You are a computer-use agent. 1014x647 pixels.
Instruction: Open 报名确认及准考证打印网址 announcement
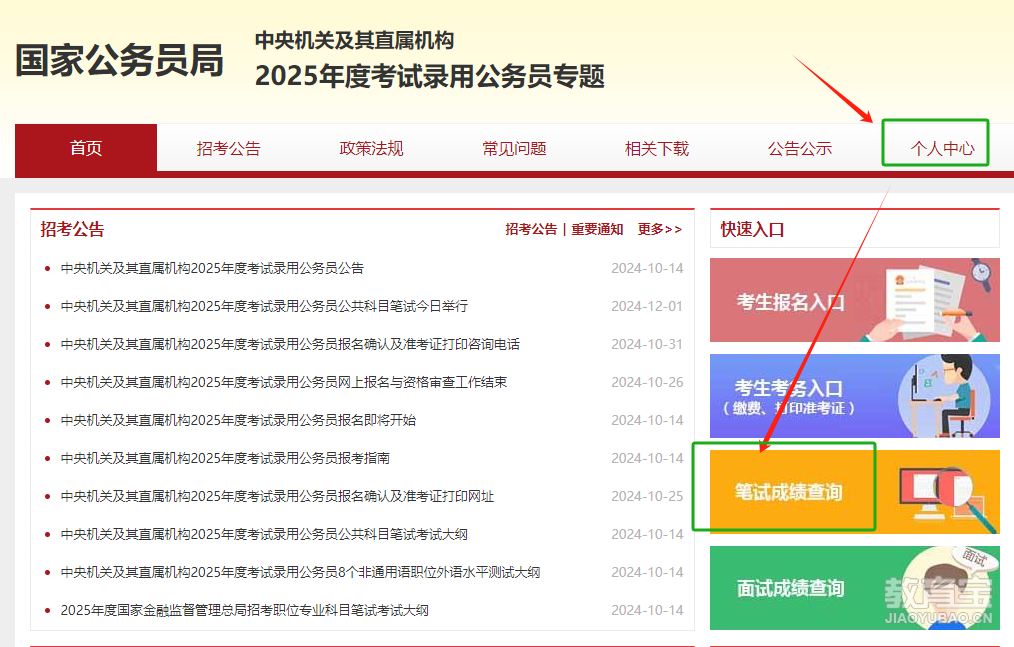[277, 496]
